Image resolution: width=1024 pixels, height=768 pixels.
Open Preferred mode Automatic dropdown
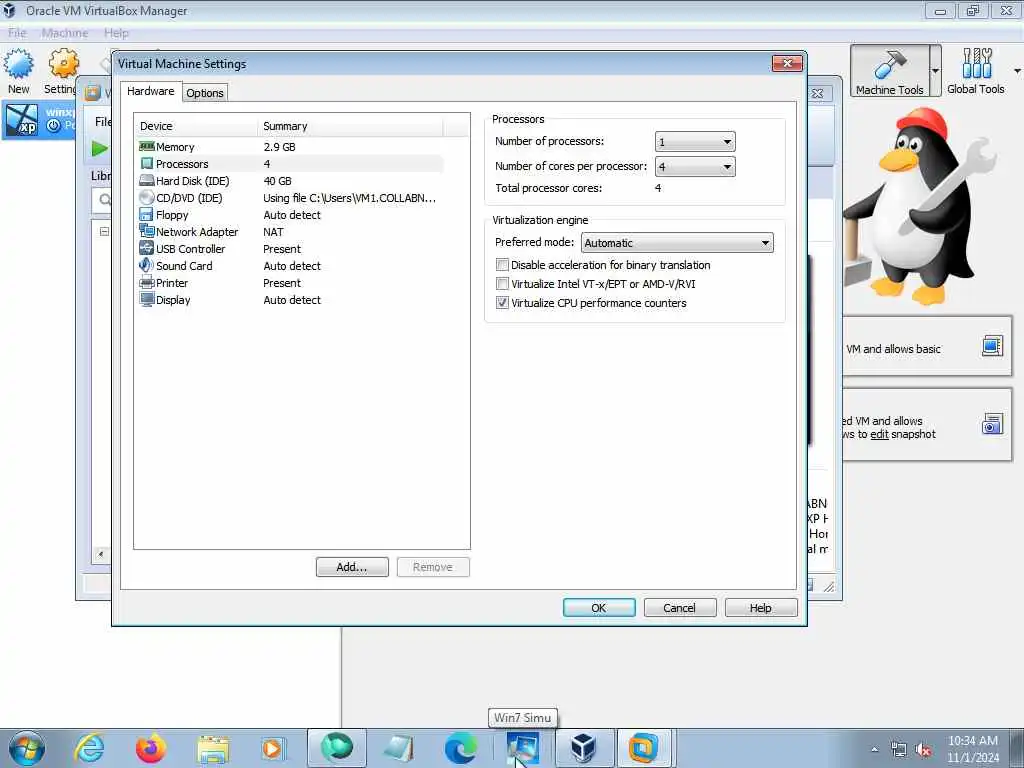coord(677,243)
